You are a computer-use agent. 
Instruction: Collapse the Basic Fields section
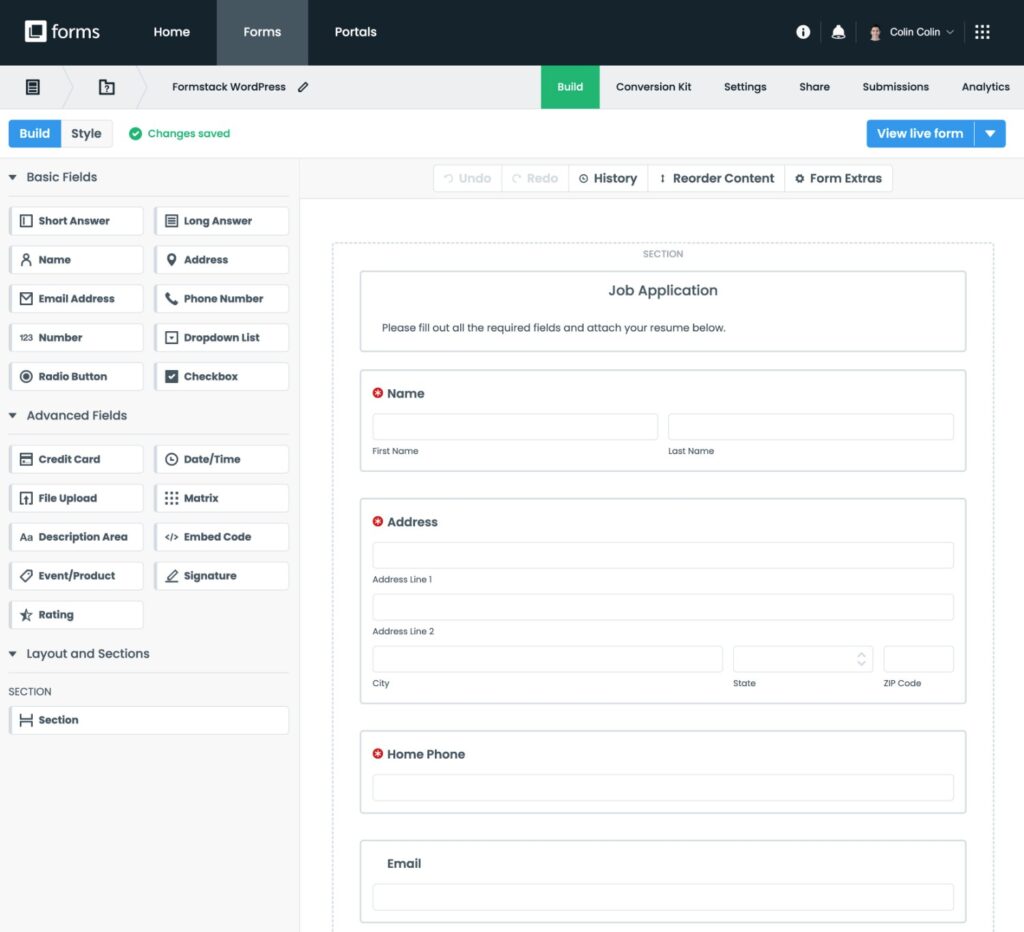click(x=12, y=177)
